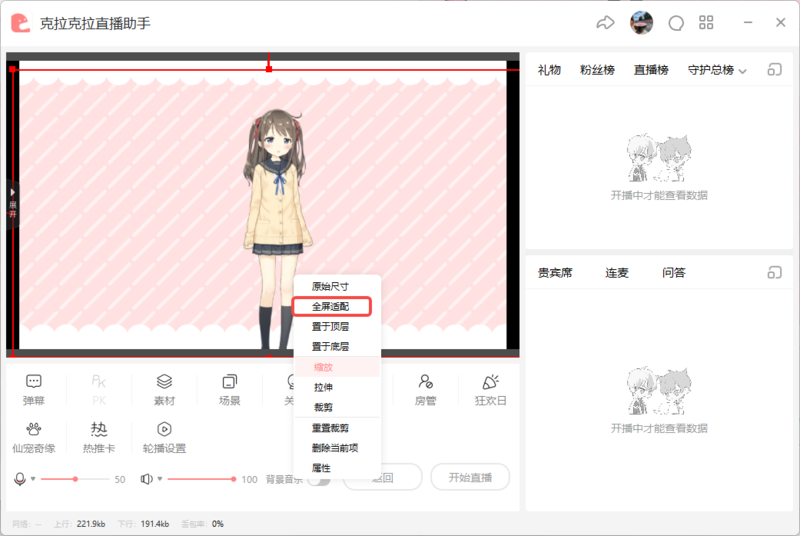Image resolution: width=800 pixels, height=536 pixels.
Task: Click the share arrow icon in title bar
Action: (606, 22)
